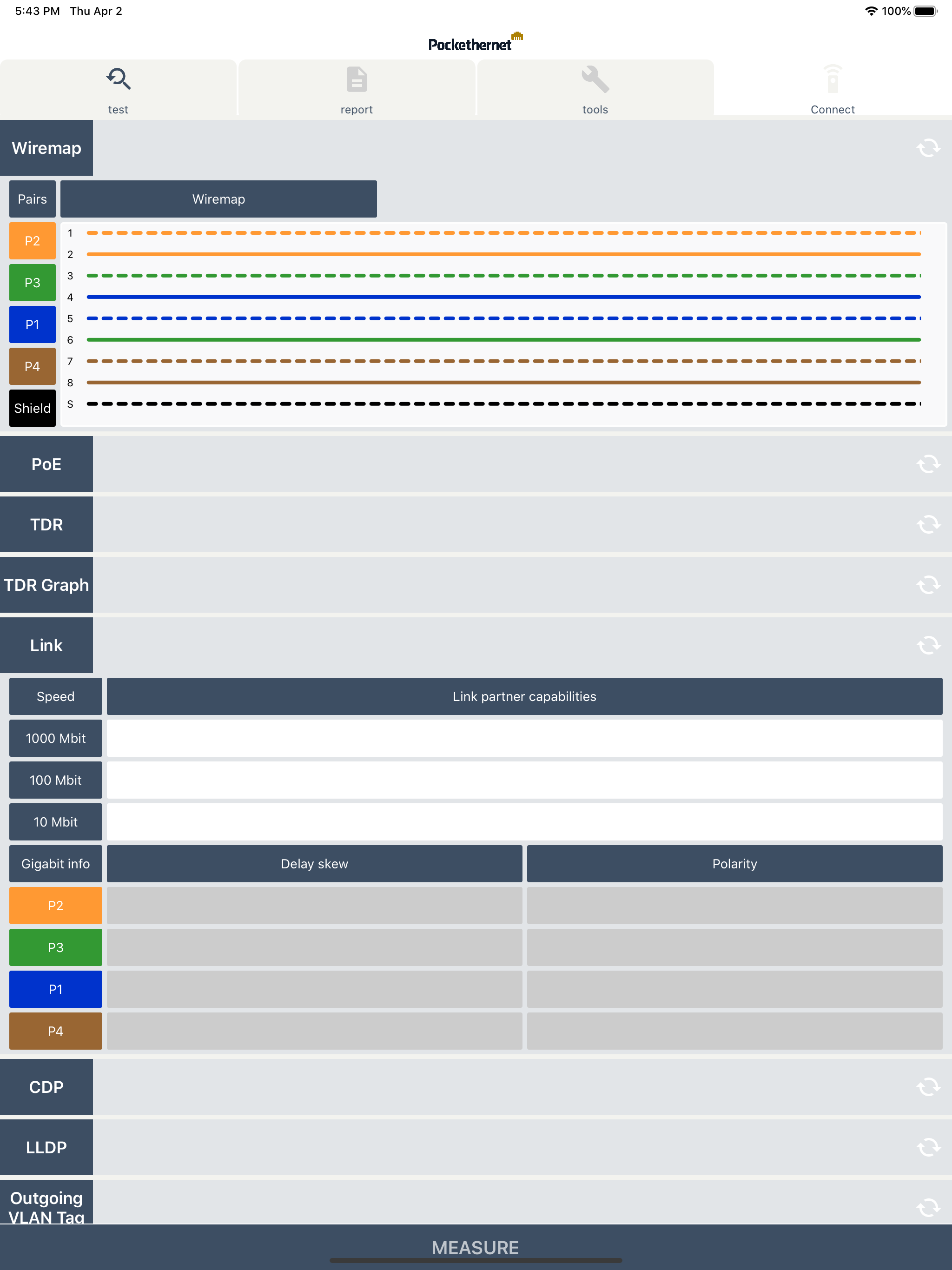Image resolution: width=952 pixels, height=1270 pixels.
Task: Tap the Pairs header cell
Action: tap(32, 199)
